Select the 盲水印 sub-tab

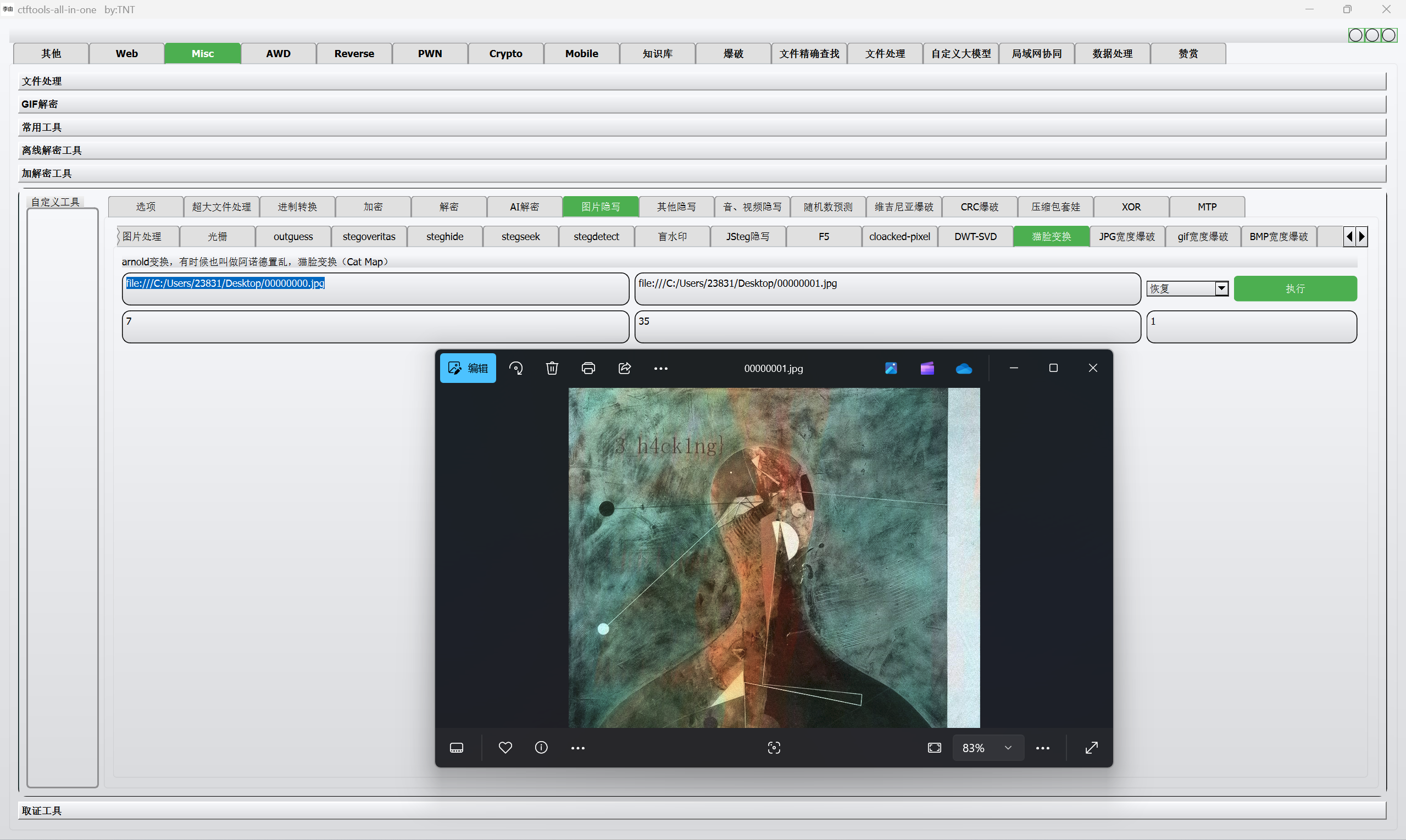(673, 237)
